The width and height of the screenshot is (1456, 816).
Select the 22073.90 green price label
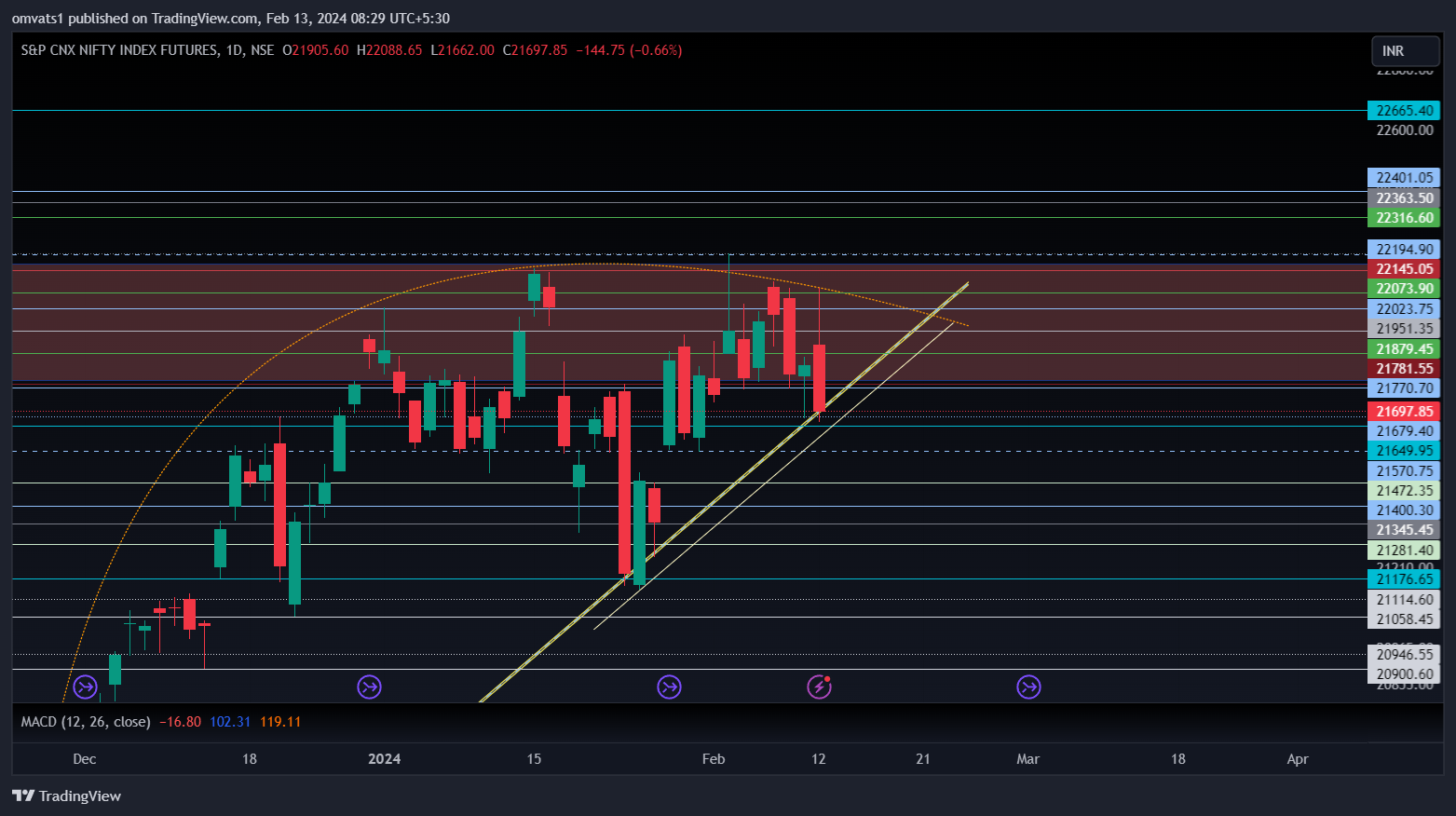pos(1403,289)
